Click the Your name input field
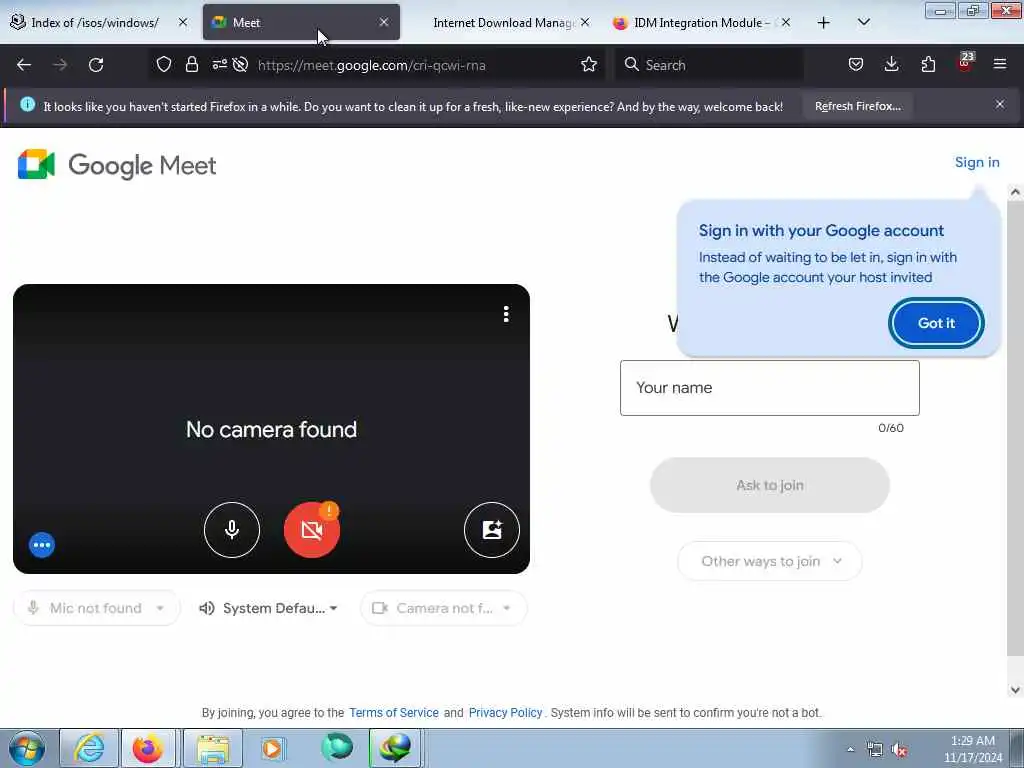The image size is (1024, 768). (770, 388)
